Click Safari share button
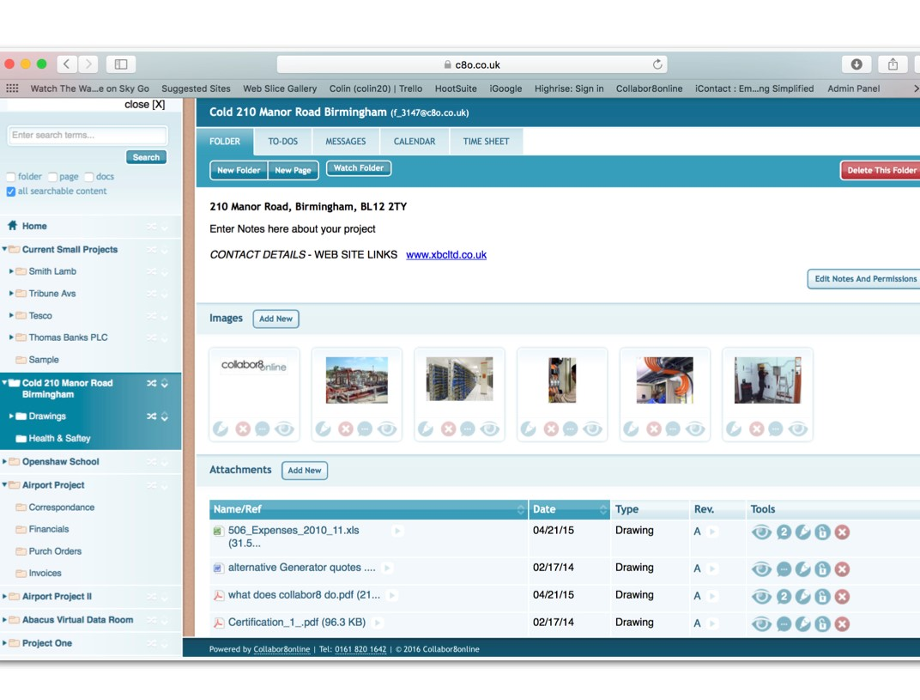Screen dimensions: 920x700 [x=892, y=64]
